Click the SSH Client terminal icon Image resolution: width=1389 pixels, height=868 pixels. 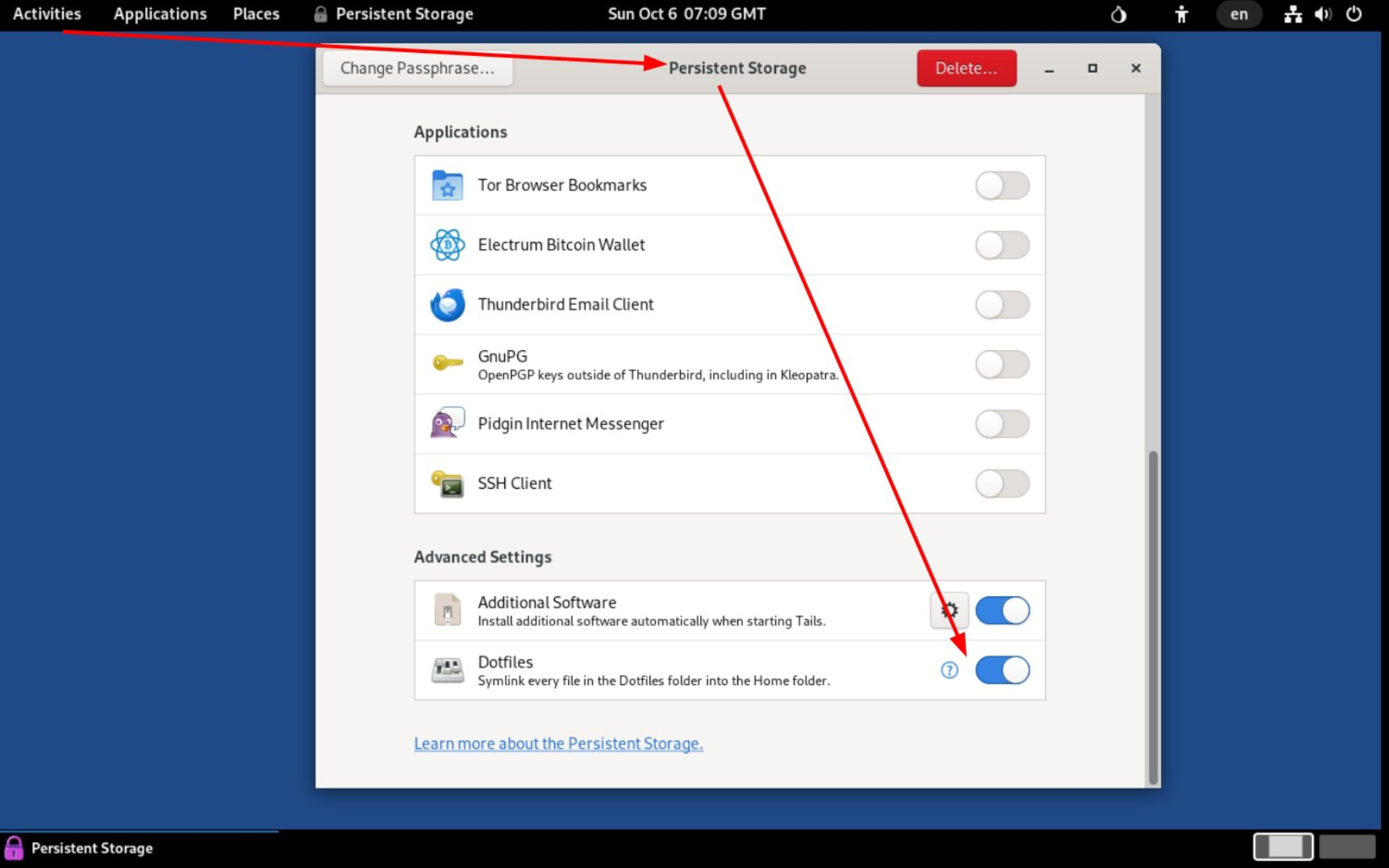pyautogui.click(x=448, y=483)
